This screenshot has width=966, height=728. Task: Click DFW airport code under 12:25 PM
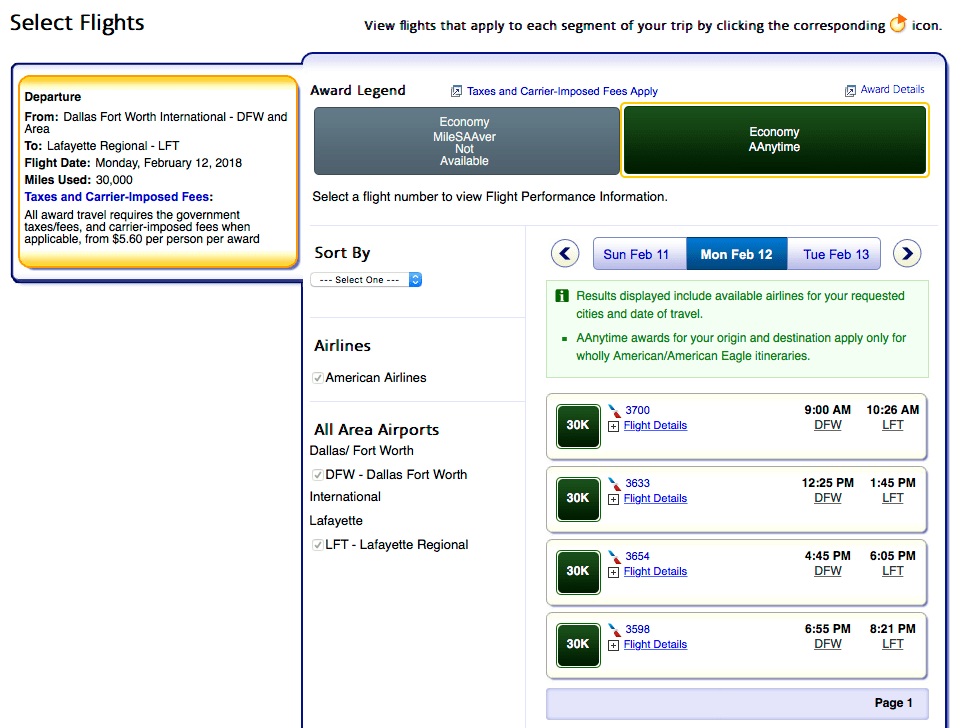click(x=827, y=498)
